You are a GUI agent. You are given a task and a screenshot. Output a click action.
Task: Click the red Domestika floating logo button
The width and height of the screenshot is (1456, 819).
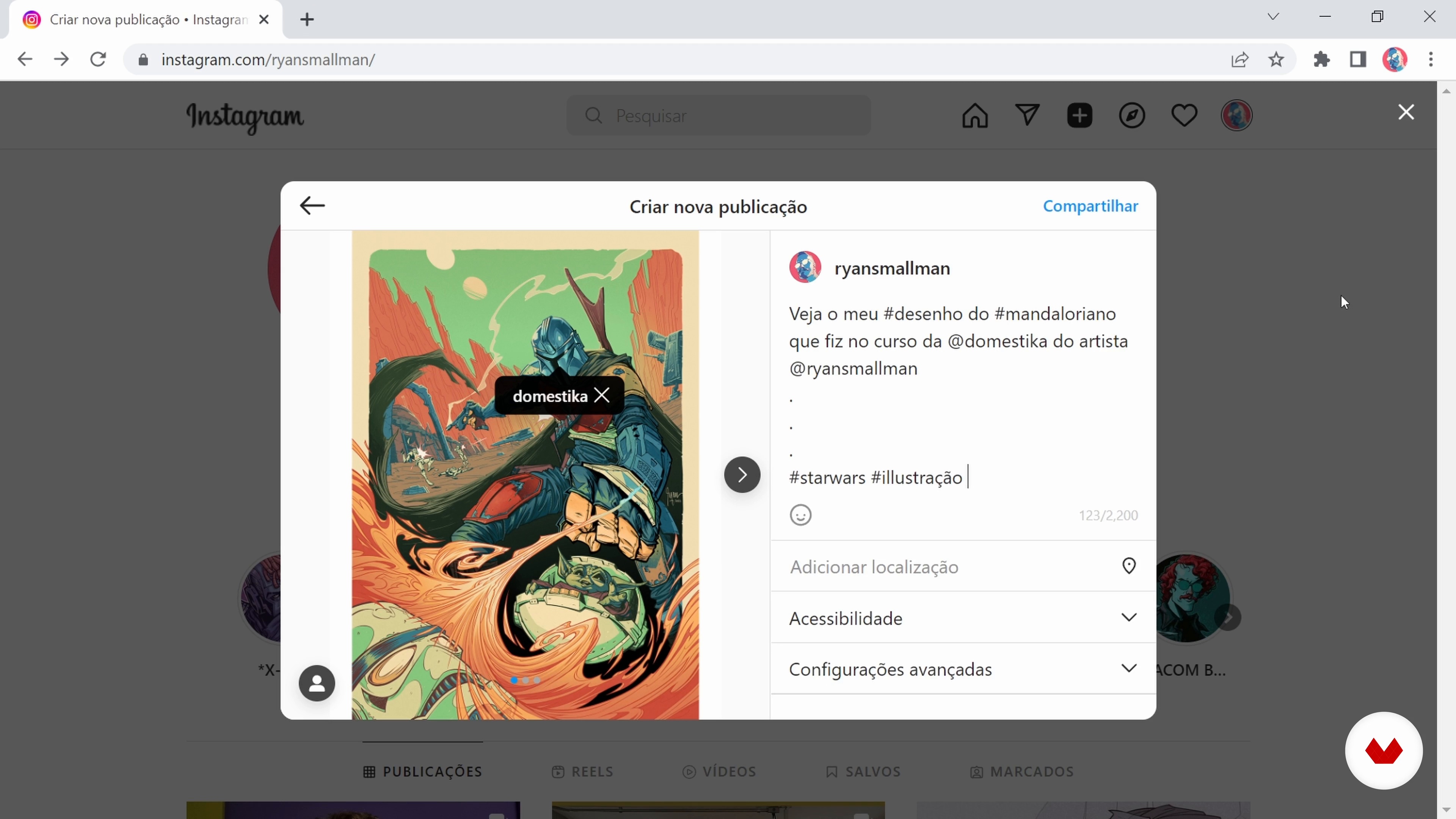pos(1384,751)
